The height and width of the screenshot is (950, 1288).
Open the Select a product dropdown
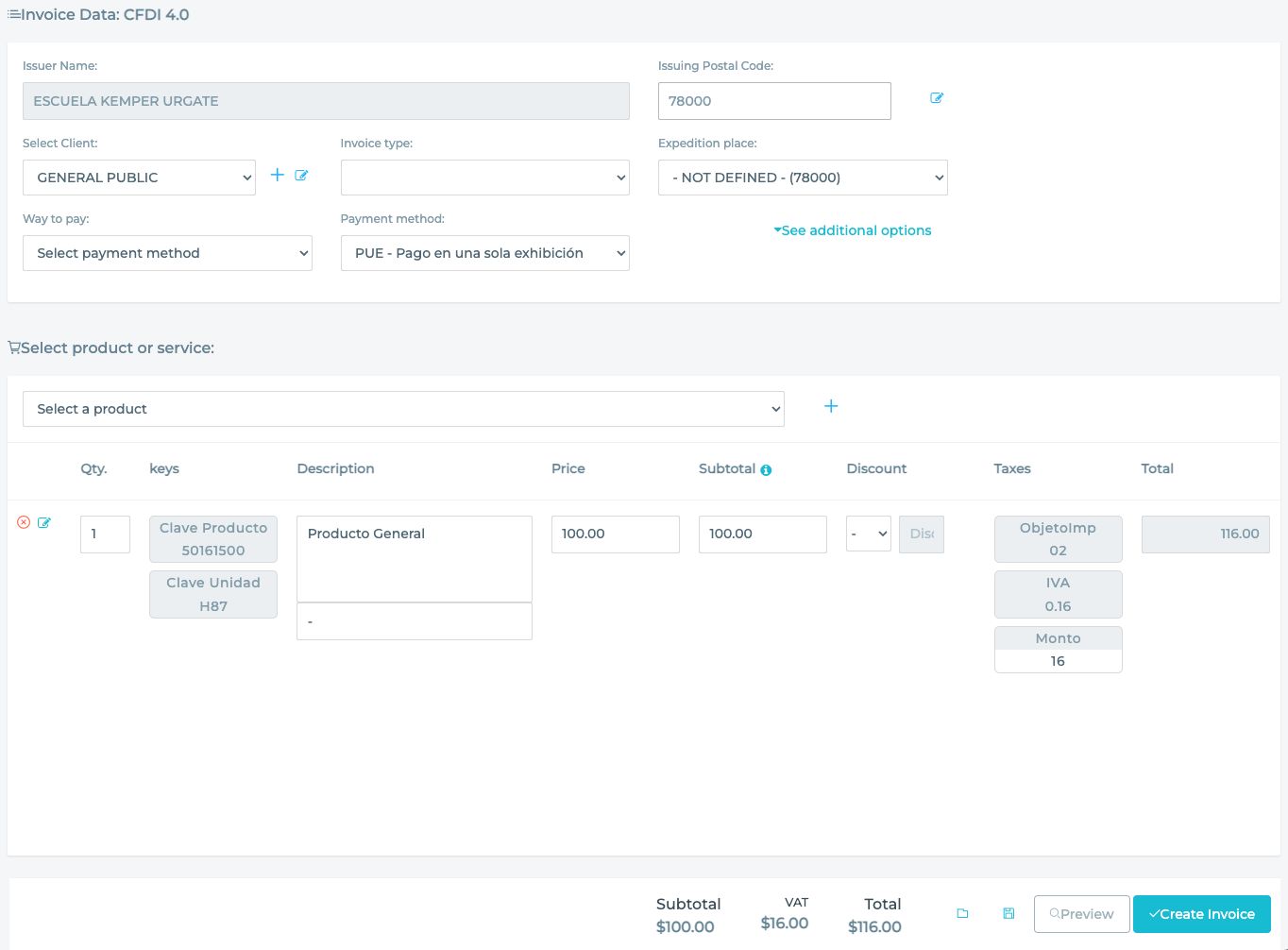click(403, 409)
